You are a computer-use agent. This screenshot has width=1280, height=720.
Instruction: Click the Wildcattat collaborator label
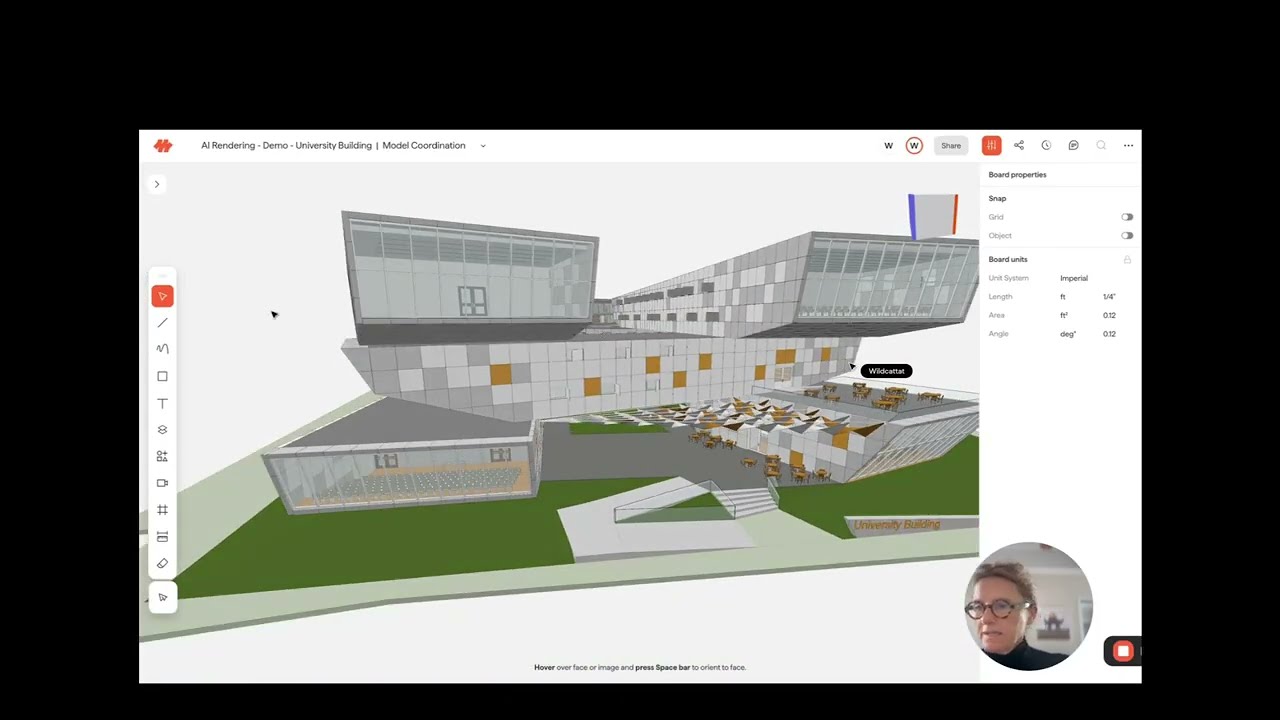(886, 371)
